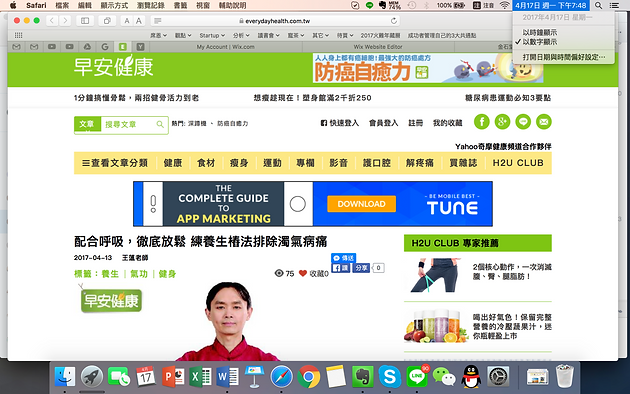This screenshot has height=394, width=630.
Task: Open Notification Center icon
Action: pyautogui.click(x=614, y=6)
